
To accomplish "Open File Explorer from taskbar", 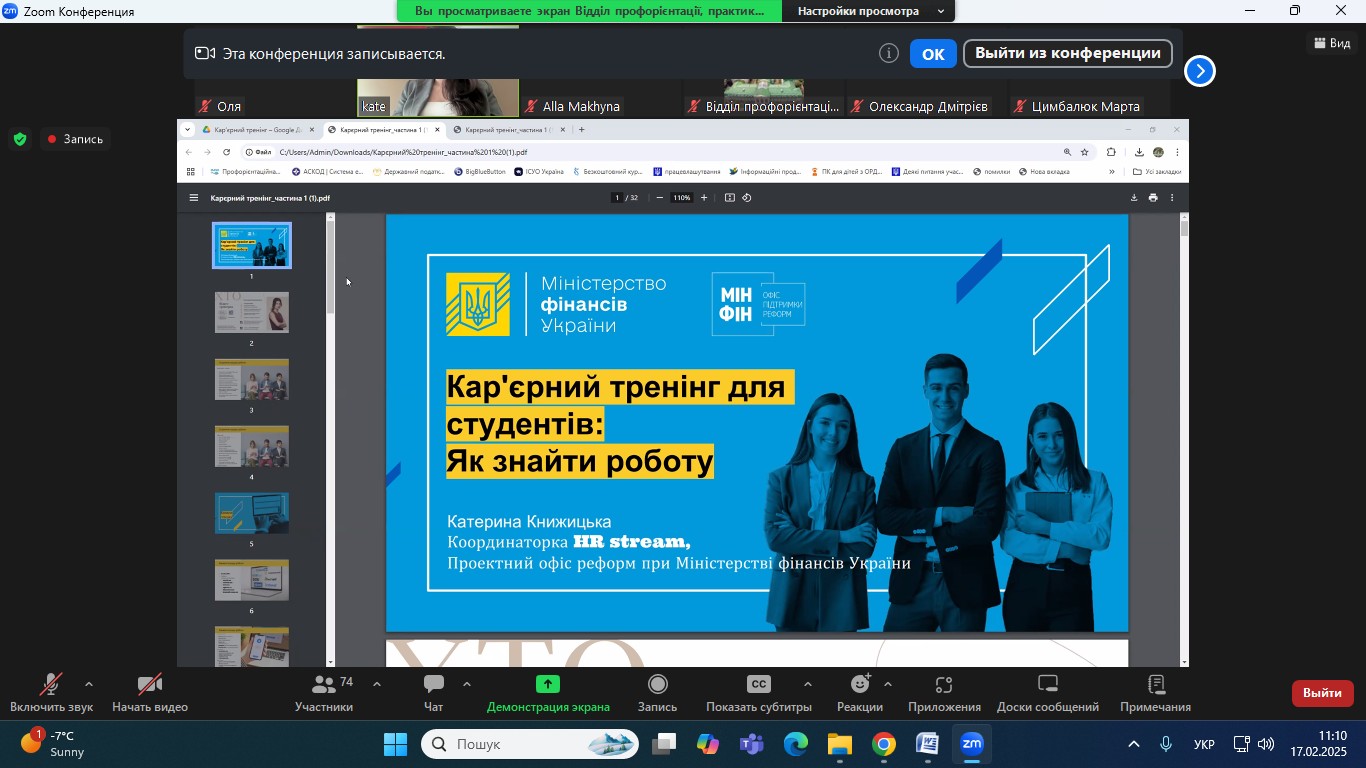I will [840, 744].
